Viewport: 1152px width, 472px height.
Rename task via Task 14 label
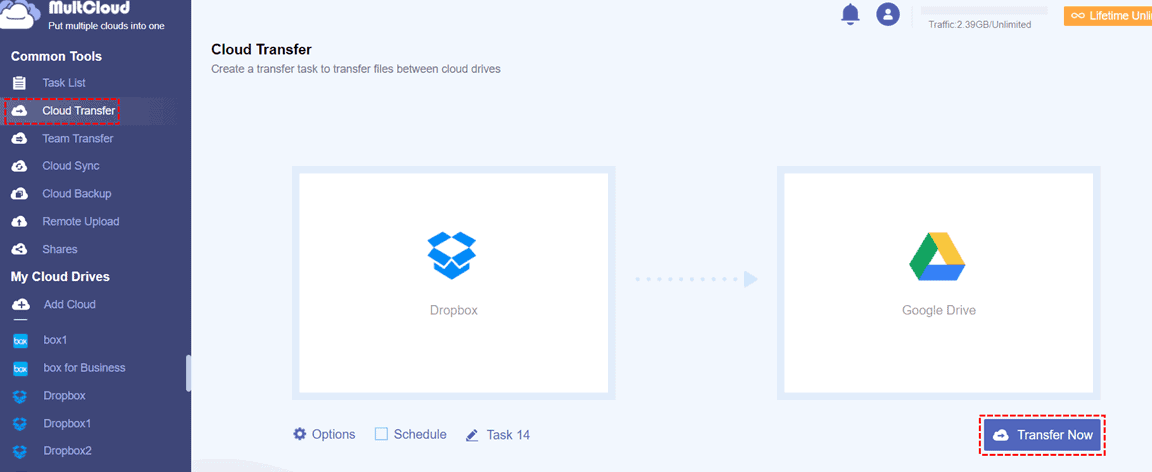(508, 435)
